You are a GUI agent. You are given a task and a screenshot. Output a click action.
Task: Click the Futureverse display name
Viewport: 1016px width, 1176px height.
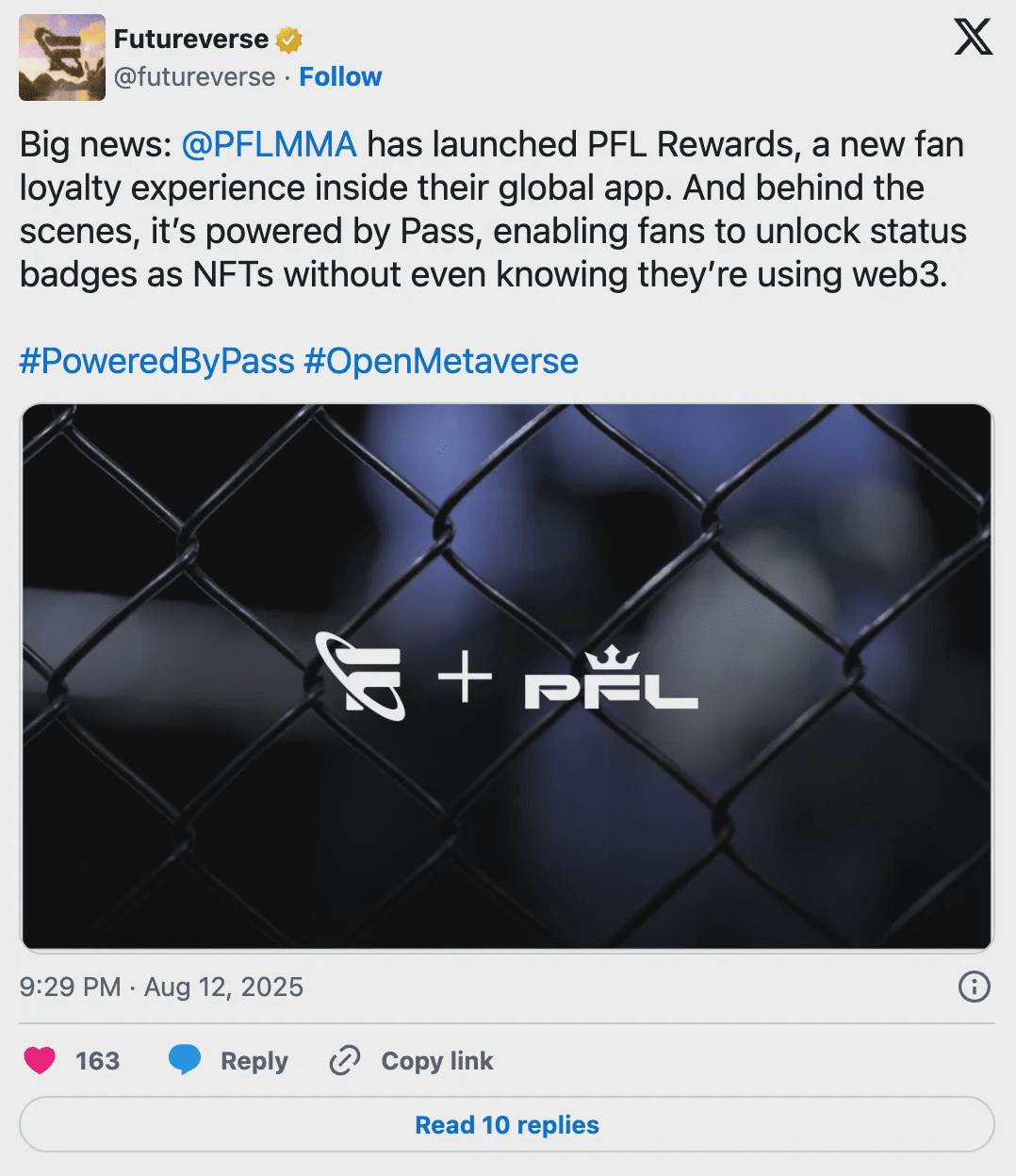coord(191,40)
